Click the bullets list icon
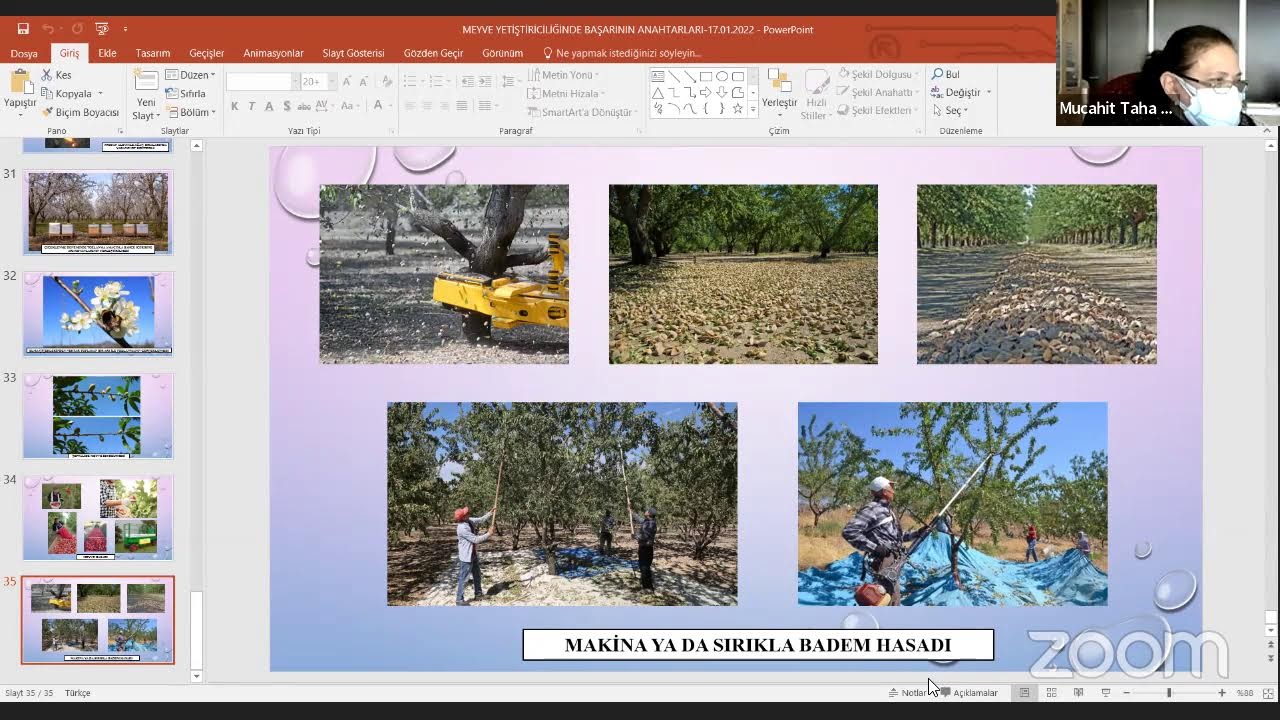Viewport: 1280px width, 720px height. point(412,81)
